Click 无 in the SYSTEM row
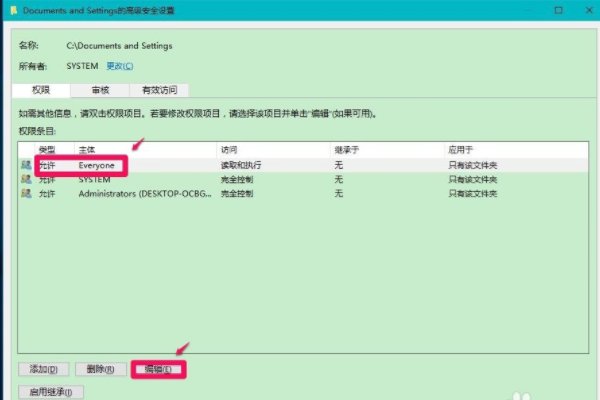This screenshot has height=400, width=600. [x=339, y=179]
